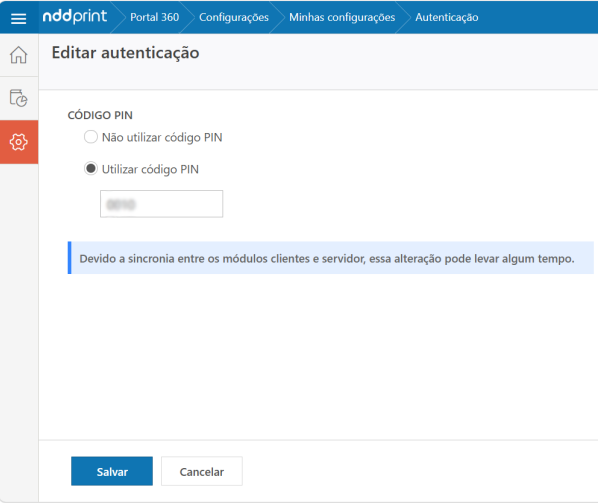This screenshot has height=504, width=599.
Task: Click the Cancelar button
Action: 202,471
